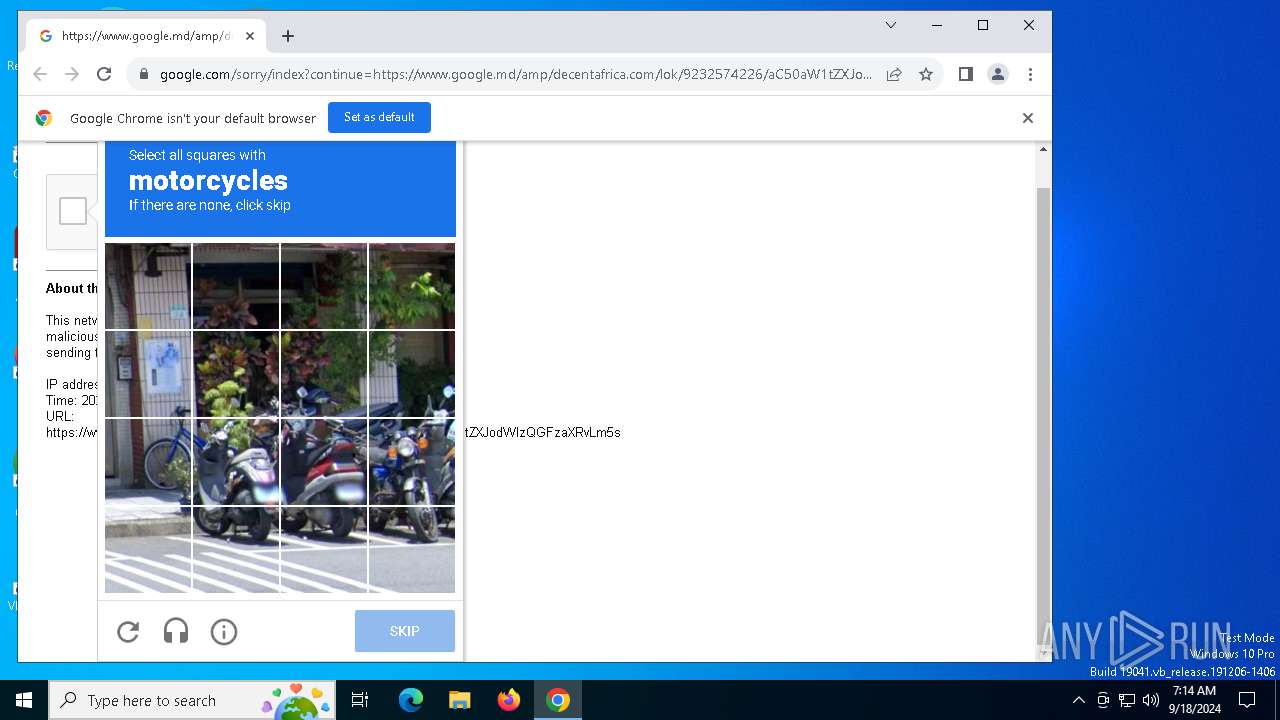Dismiss the default browser notification bar

pos(1027,118)
